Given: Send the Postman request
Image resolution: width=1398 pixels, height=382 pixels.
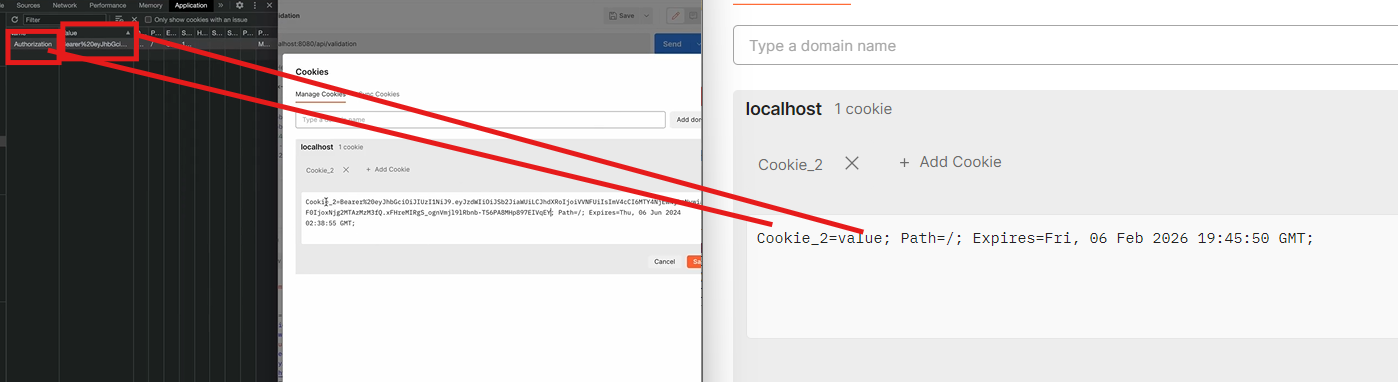Looking at the screenshot, I should click(x=673, y=44).
